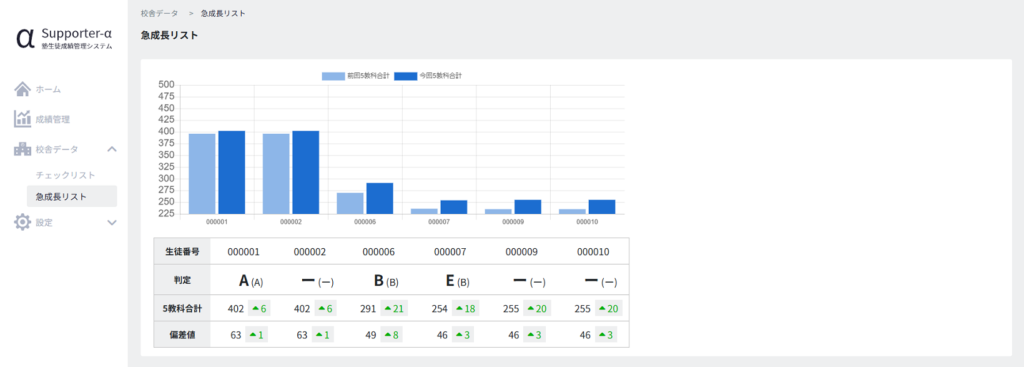Click the 設定 gear icon
Image resolution: width=1024 pixels, height=367 pixels.
point(22,223)
